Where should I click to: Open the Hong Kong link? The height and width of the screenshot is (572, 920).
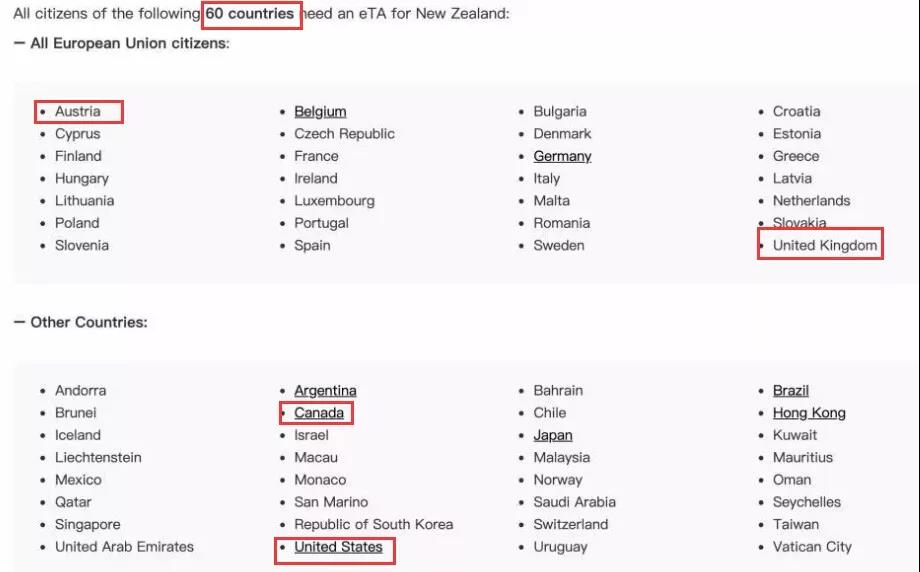pyautogui.click(x=809, y=413)
